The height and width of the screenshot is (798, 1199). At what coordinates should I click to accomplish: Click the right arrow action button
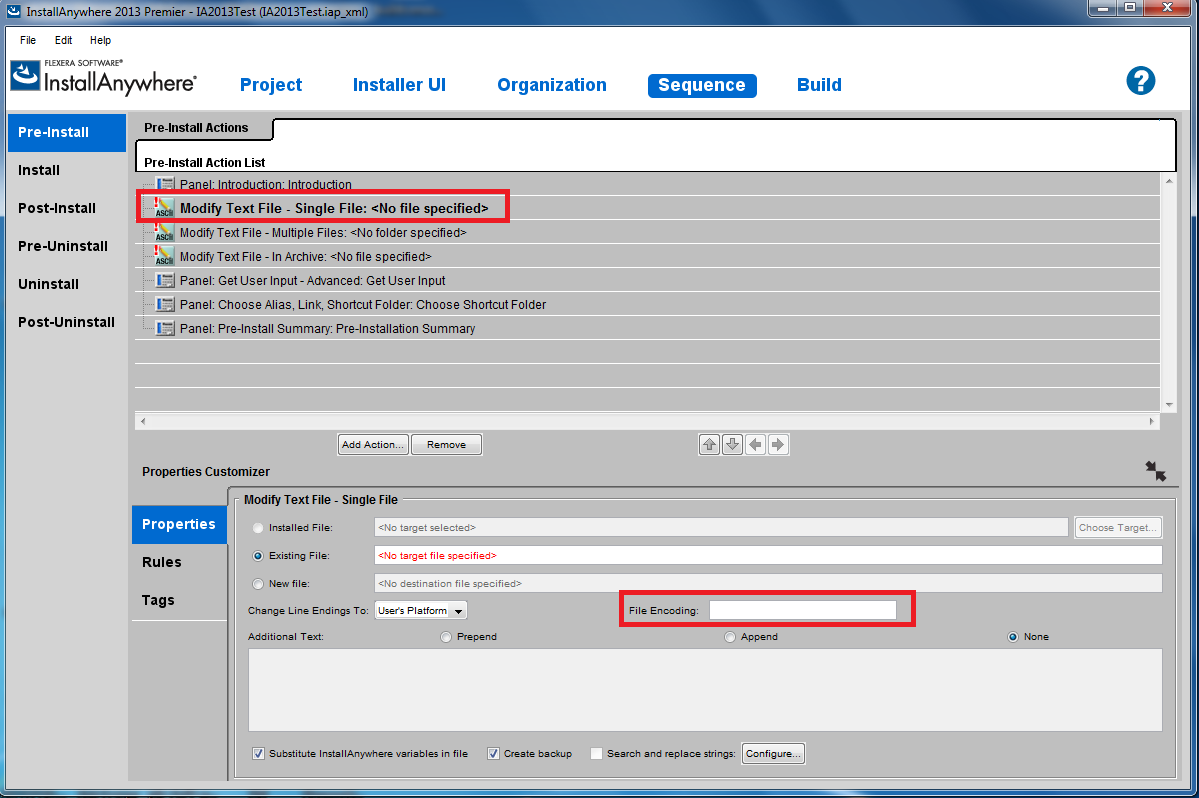(x=778, y=445)
